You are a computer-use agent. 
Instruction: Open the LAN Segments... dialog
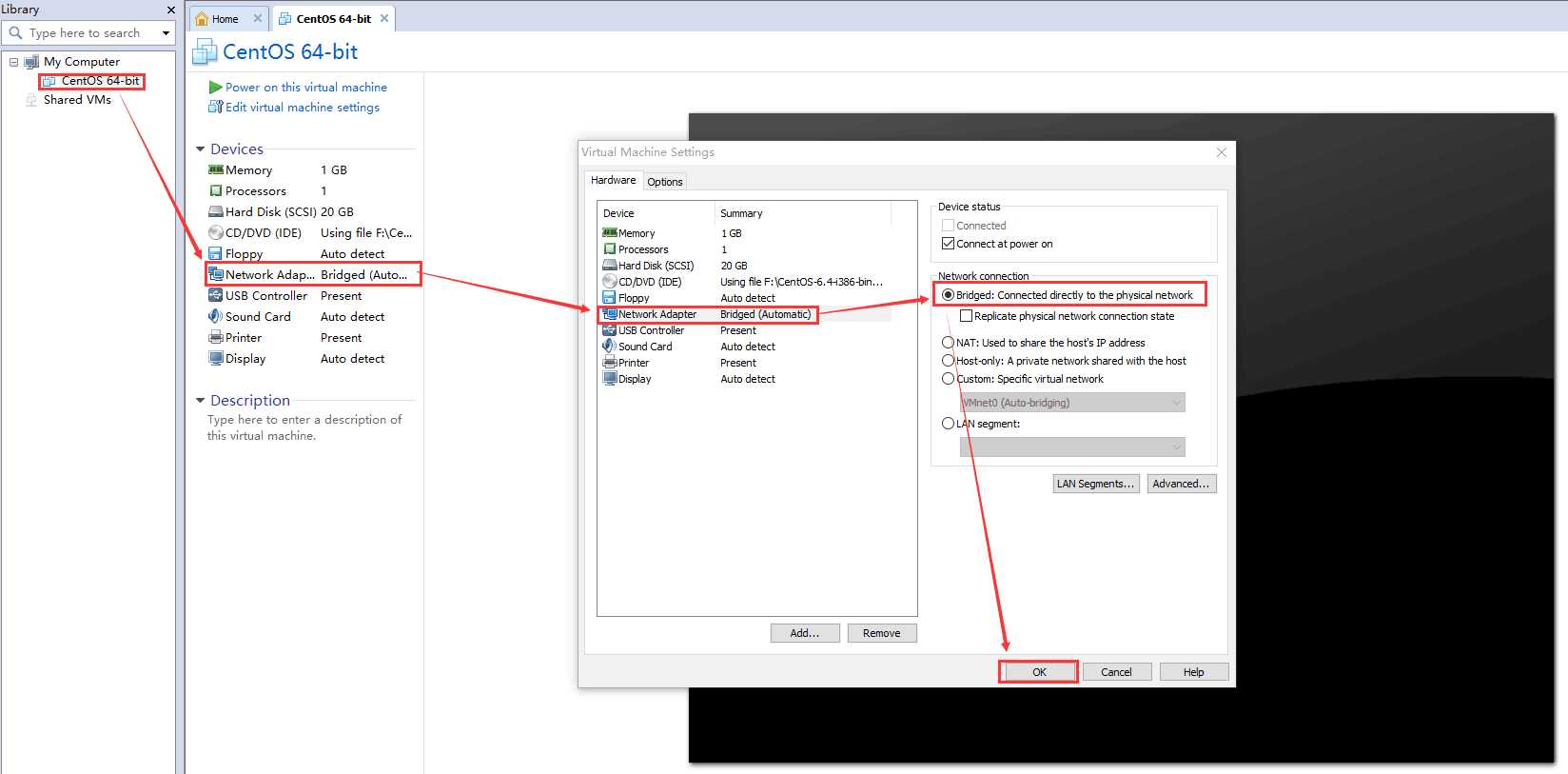1095,484
